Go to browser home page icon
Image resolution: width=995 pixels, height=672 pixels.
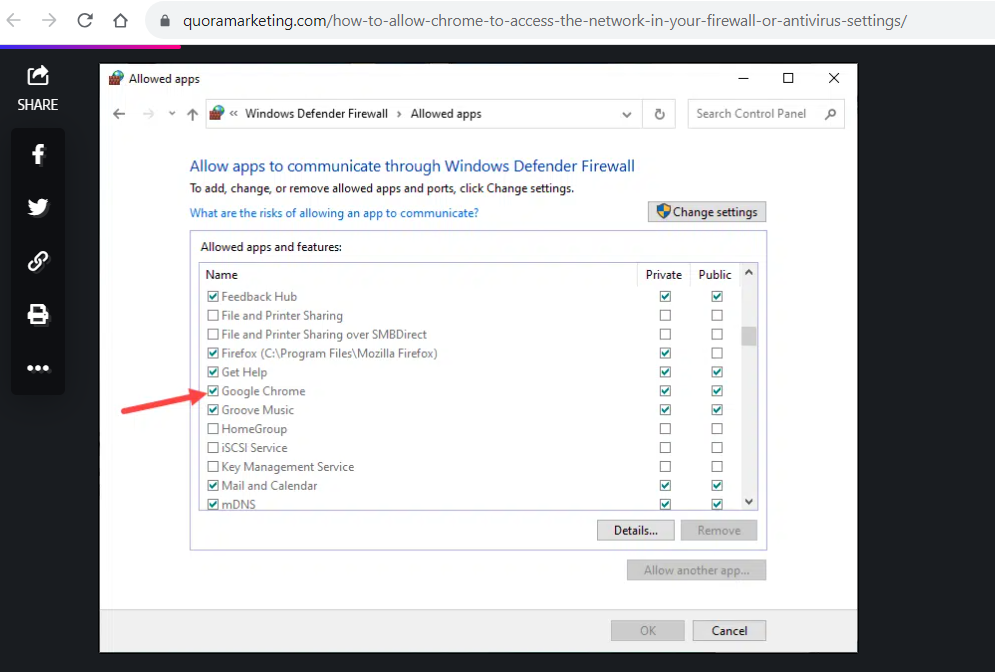[120, 20]
